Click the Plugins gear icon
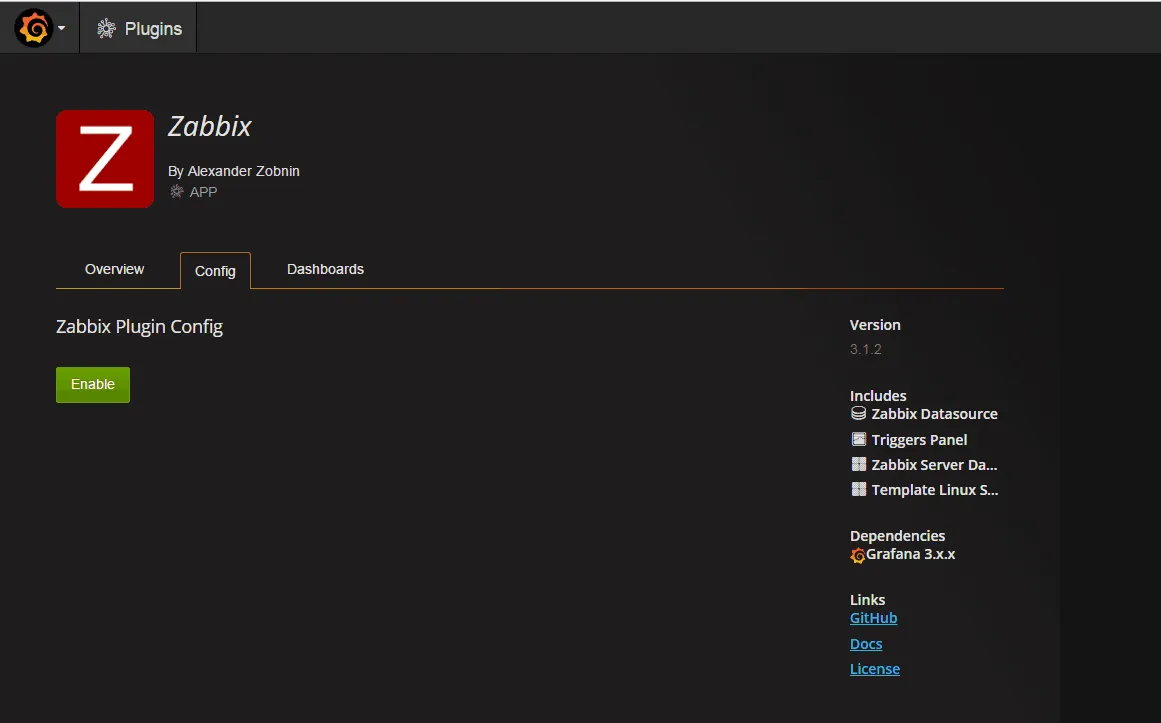1161x723 pixels. click(107, 29)
